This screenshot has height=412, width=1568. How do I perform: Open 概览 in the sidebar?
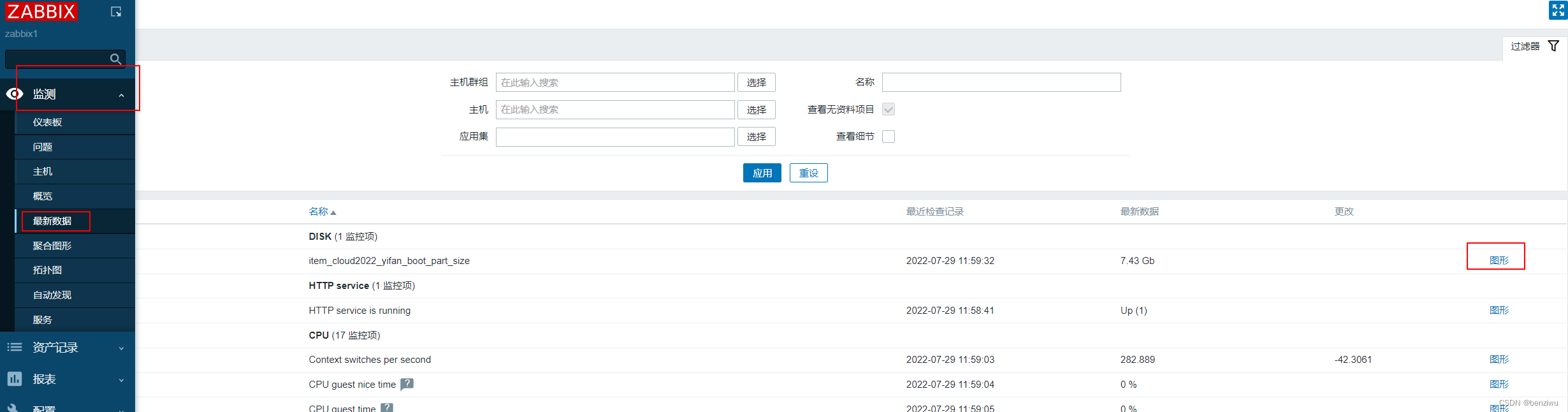pyautogui.click(x=75, y=196)
